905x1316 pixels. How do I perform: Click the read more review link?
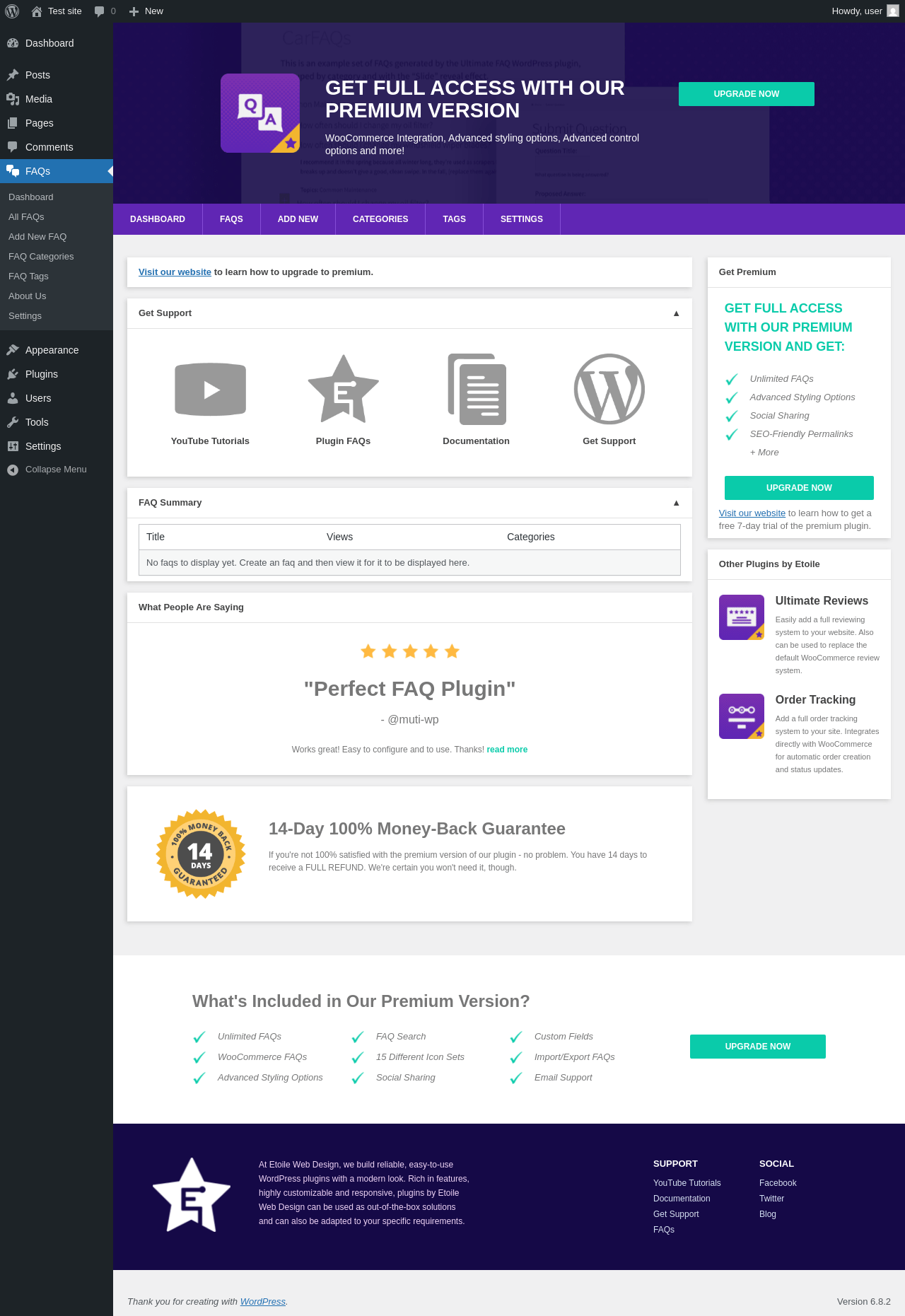(x=507, y=750)
